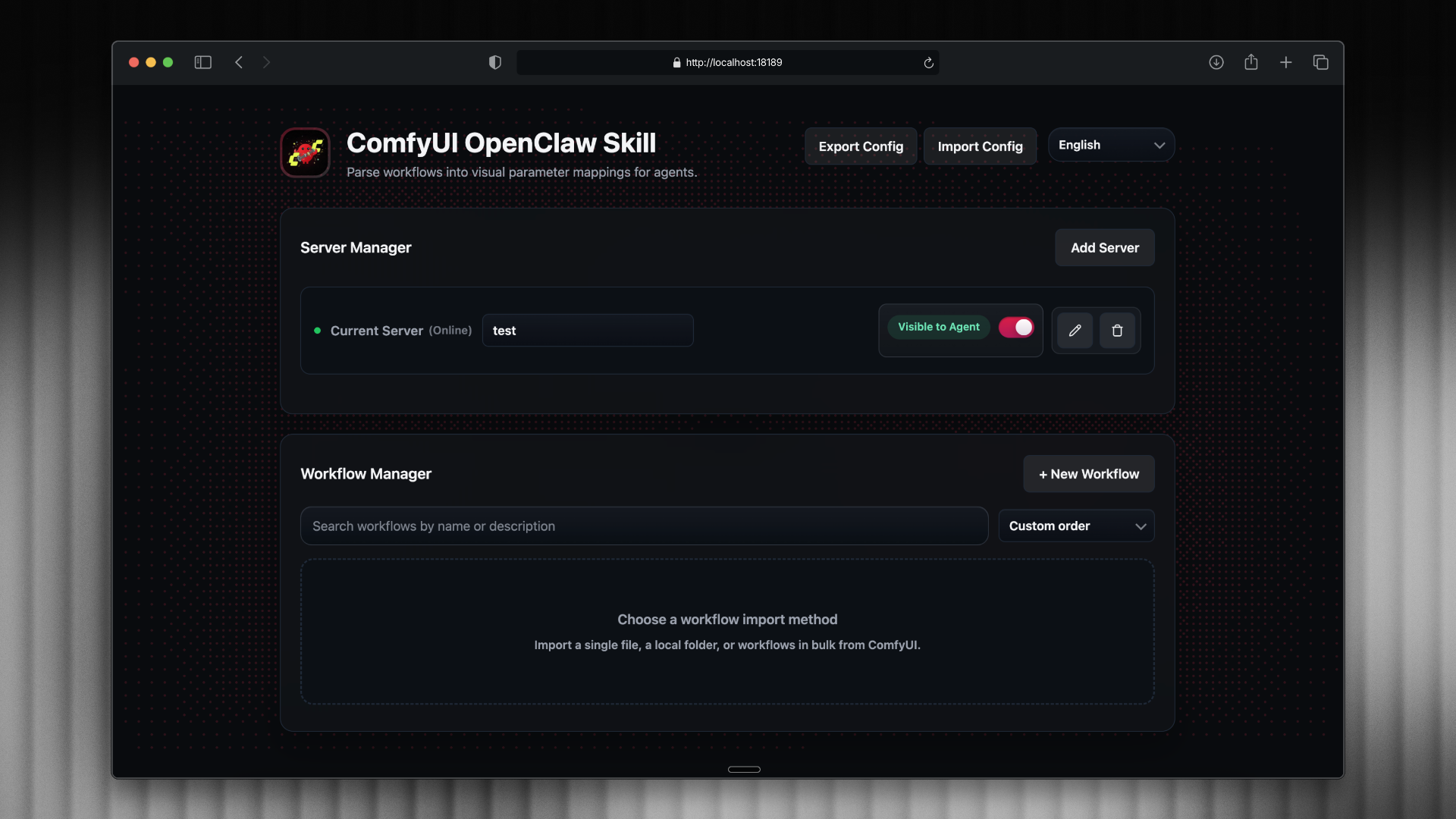Click the Visible to Agent badge

(939, 327)
